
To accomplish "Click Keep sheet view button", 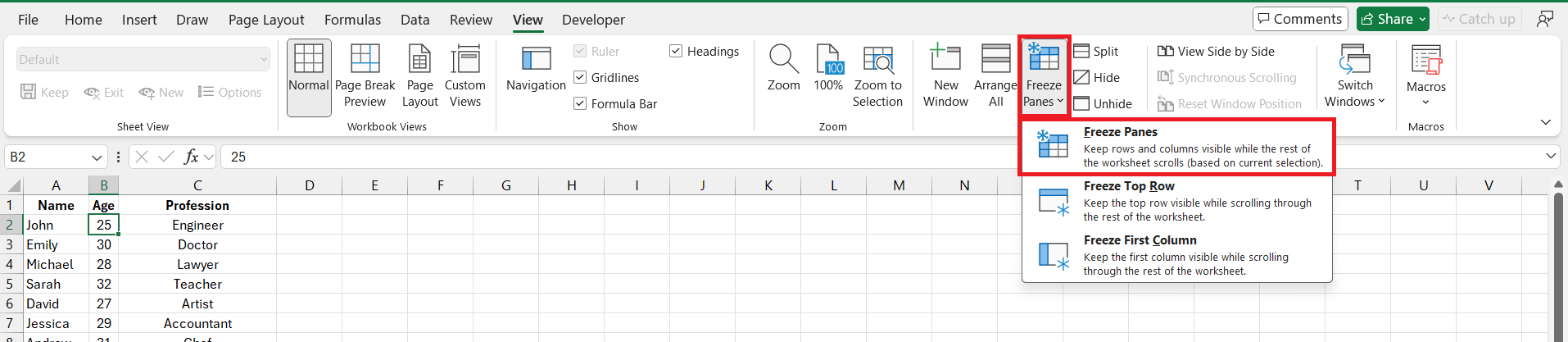I will click(x=44, y=93).
